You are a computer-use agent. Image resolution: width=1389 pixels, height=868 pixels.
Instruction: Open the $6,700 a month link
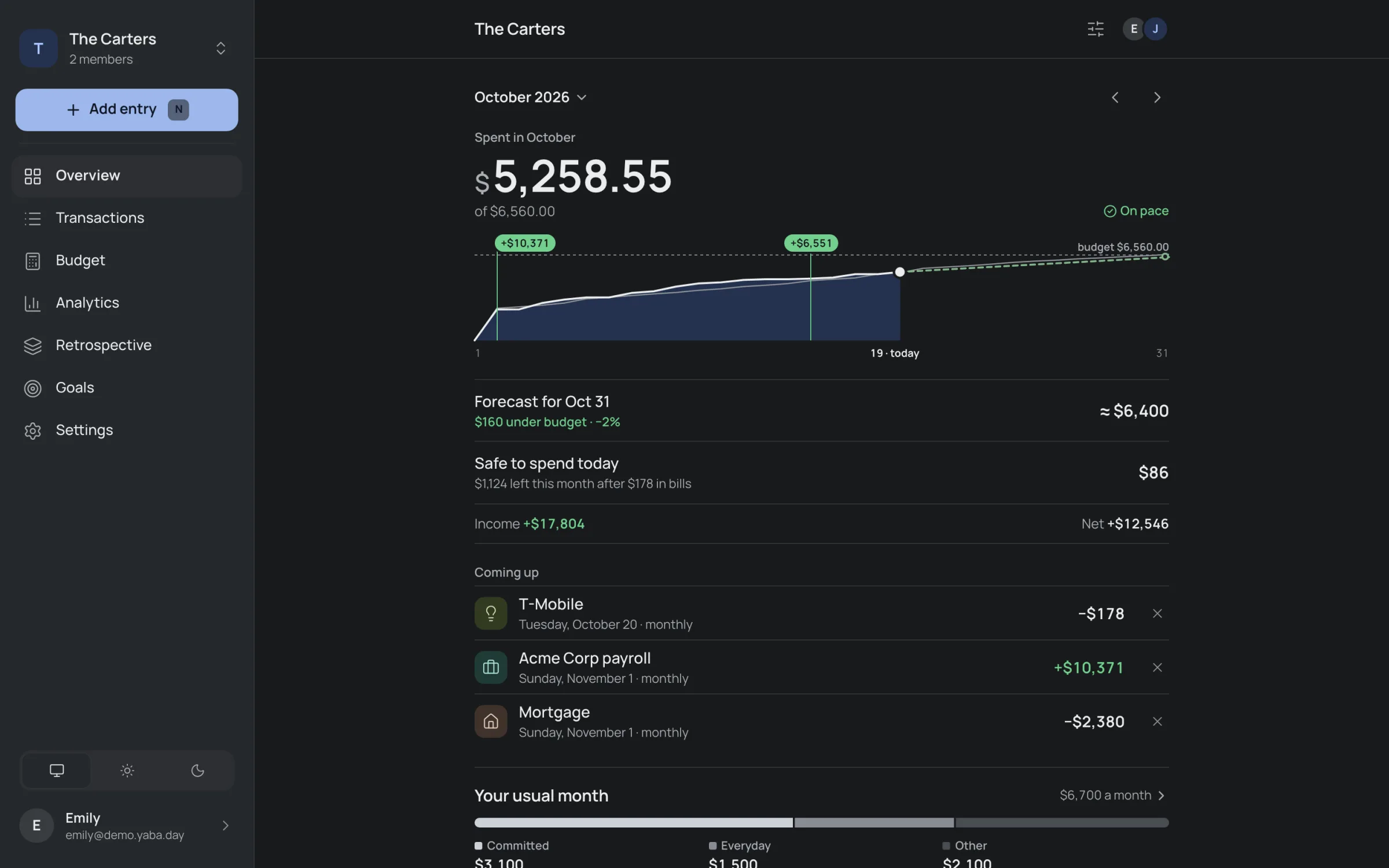pos(1112,795)
